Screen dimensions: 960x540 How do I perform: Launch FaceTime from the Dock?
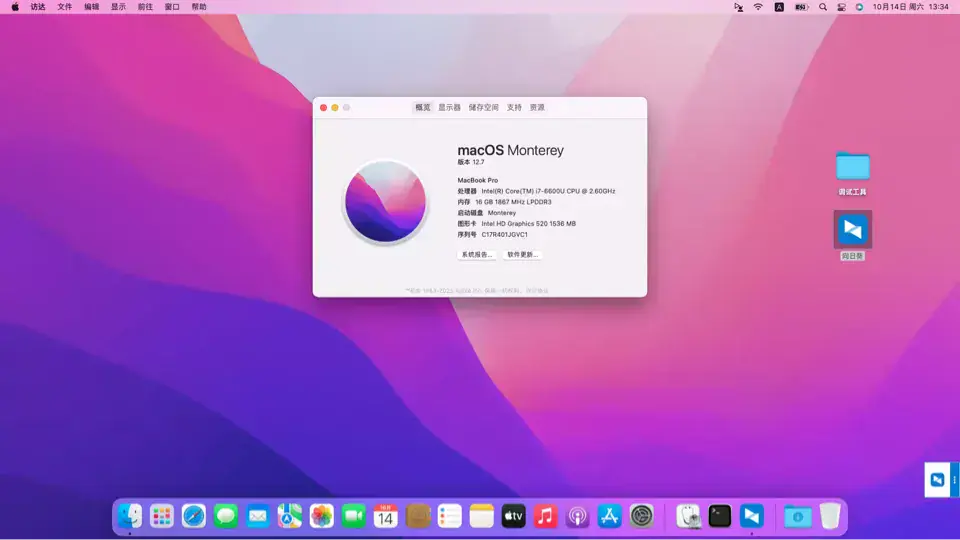[x=353, y=516]
